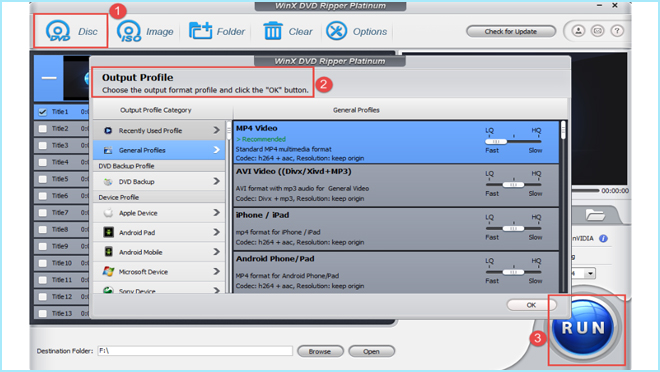Expand Sony Device chevron arrow

tap(216, 290)
